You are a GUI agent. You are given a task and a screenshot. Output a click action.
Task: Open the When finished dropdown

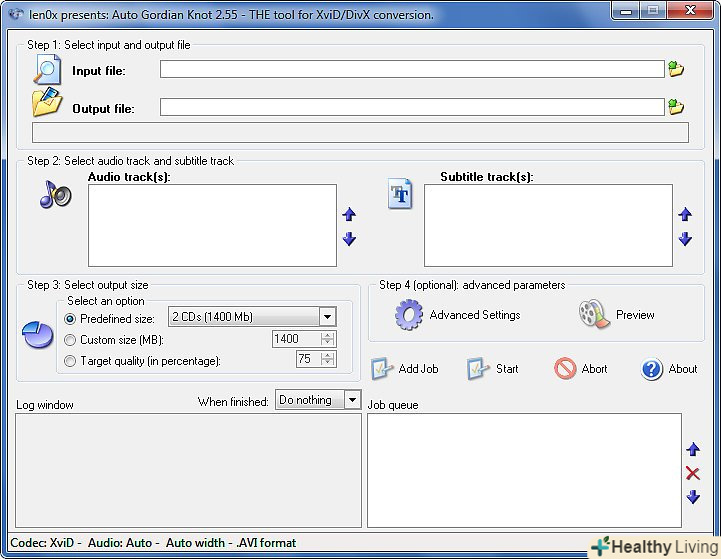[x=351, y=400]
